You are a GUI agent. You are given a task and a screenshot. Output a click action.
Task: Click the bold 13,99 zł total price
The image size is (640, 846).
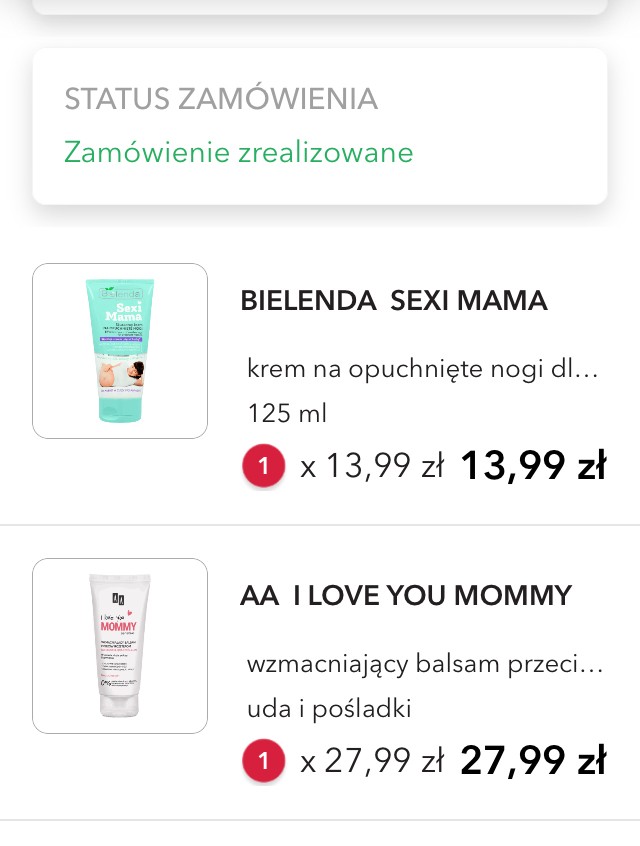coord(533,466)
